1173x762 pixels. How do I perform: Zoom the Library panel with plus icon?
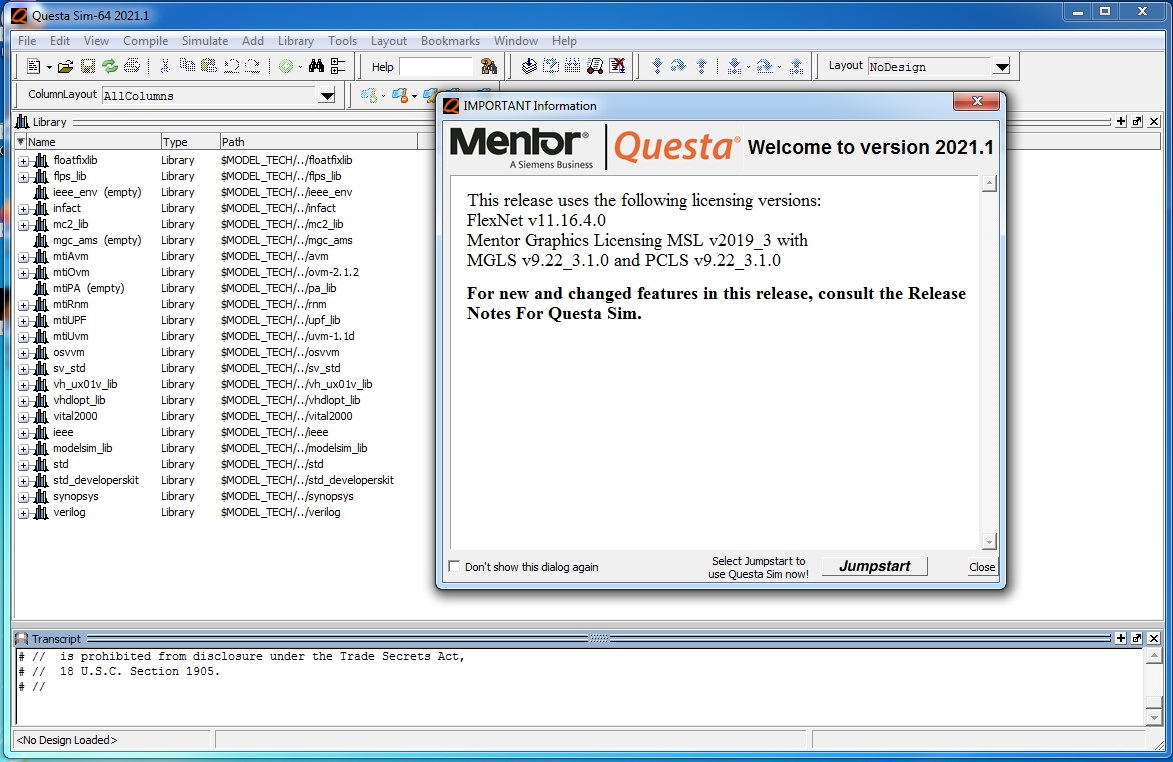tap(1121, 121)
